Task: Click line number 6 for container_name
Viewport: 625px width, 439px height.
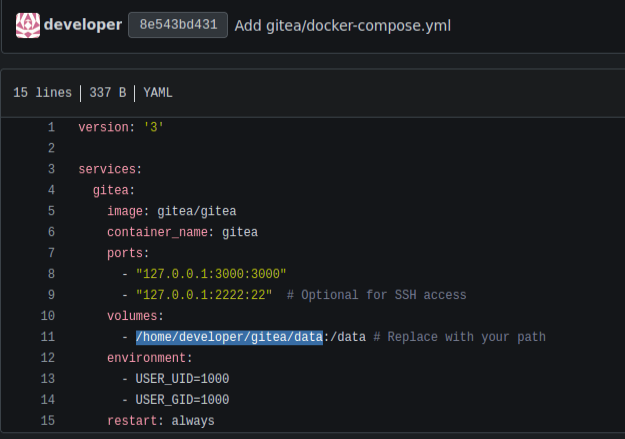Action: coord(50,232)
